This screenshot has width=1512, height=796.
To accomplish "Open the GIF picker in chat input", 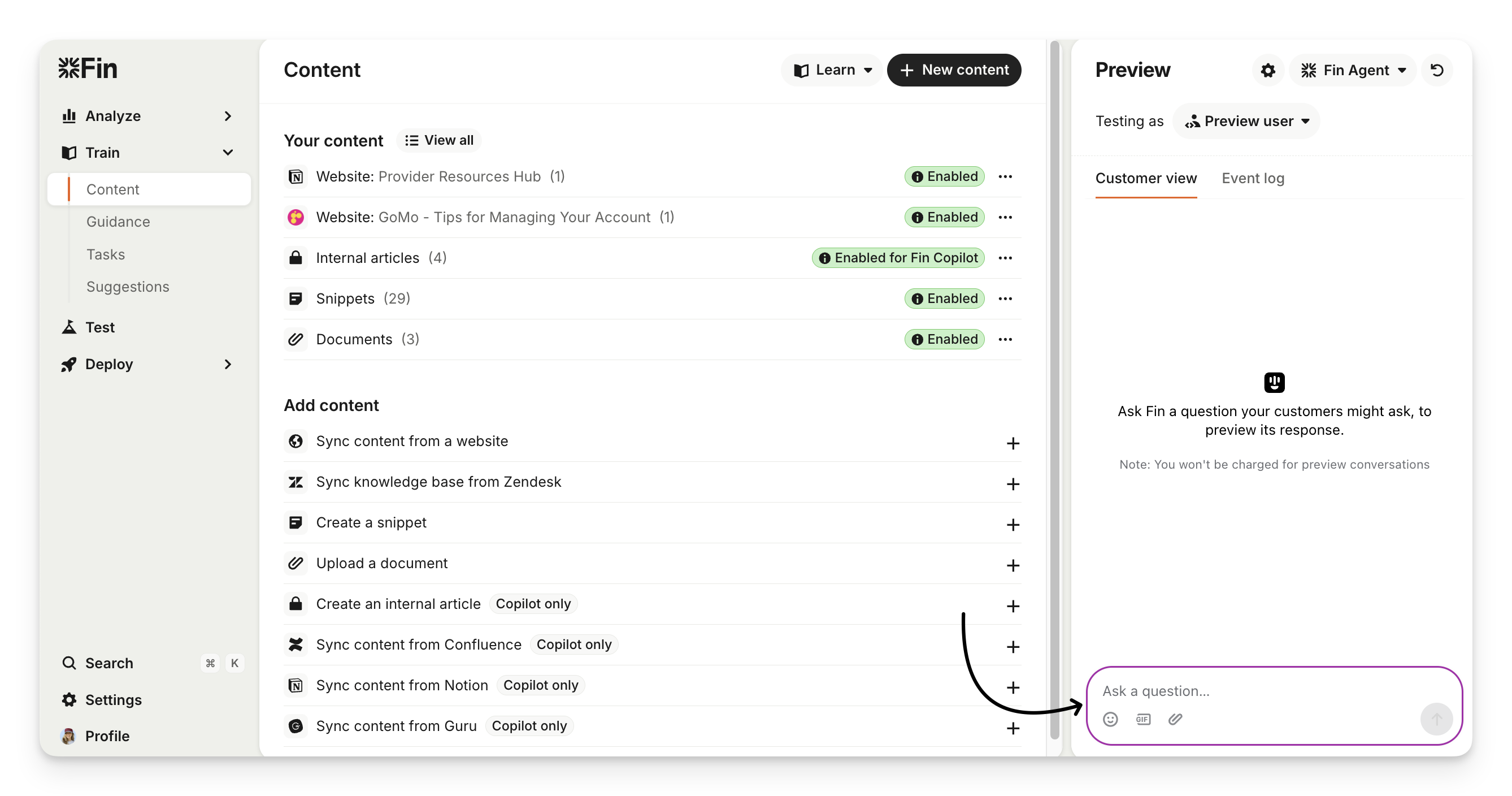I will point(1143,719).
